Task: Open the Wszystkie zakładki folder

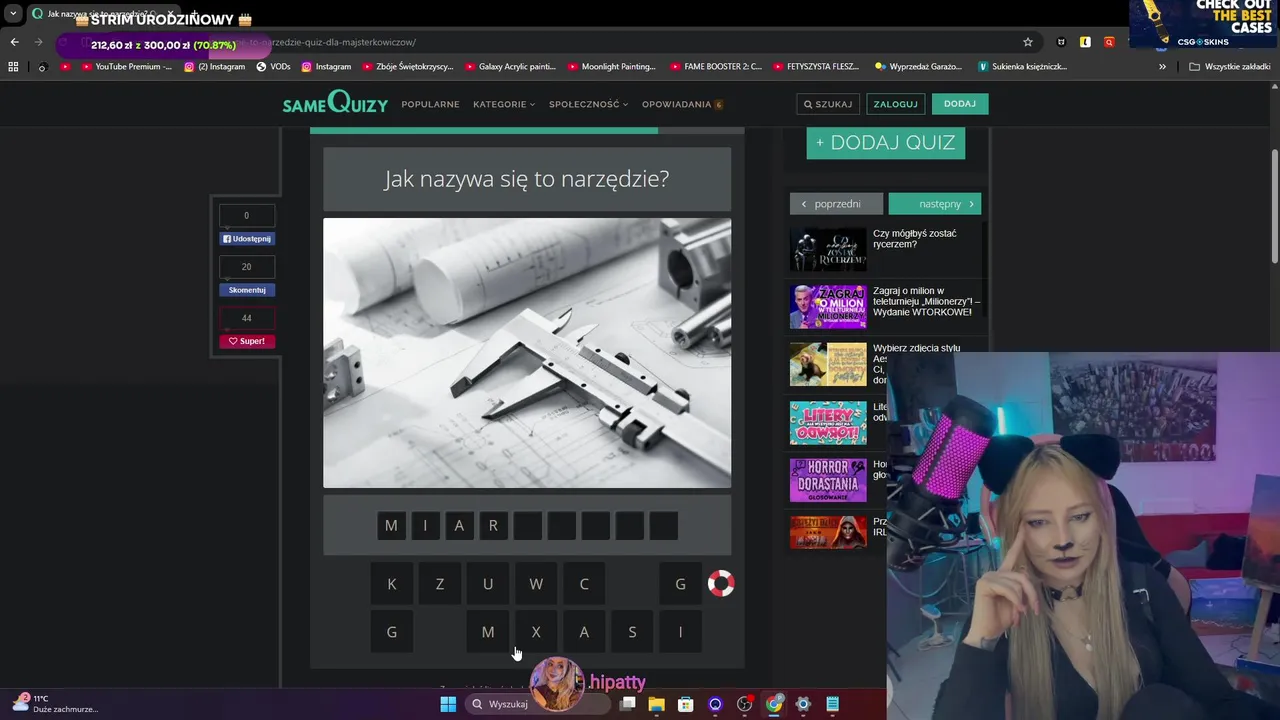Action: coord(1229,67)
